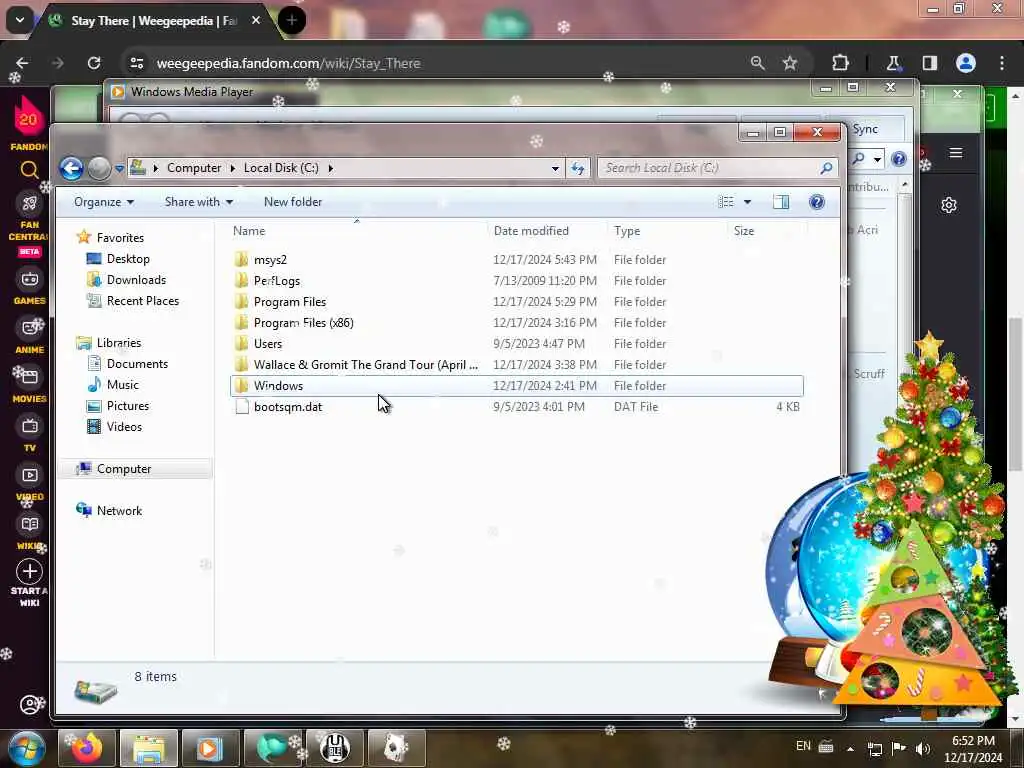
Task: Open browser zoom magnifier icon
Action: coord(758,63)
